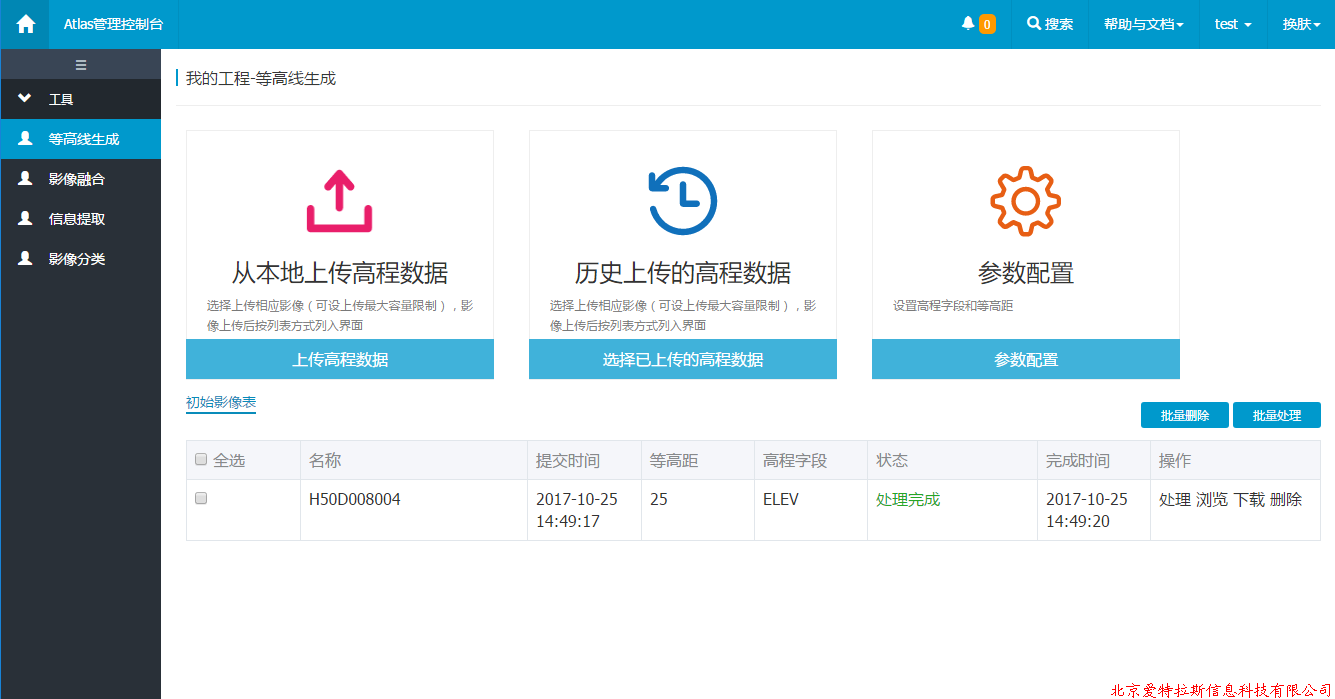Open the notification bell icon
The height and width of the screenshot is (699, 1335).
click(968, 24)
